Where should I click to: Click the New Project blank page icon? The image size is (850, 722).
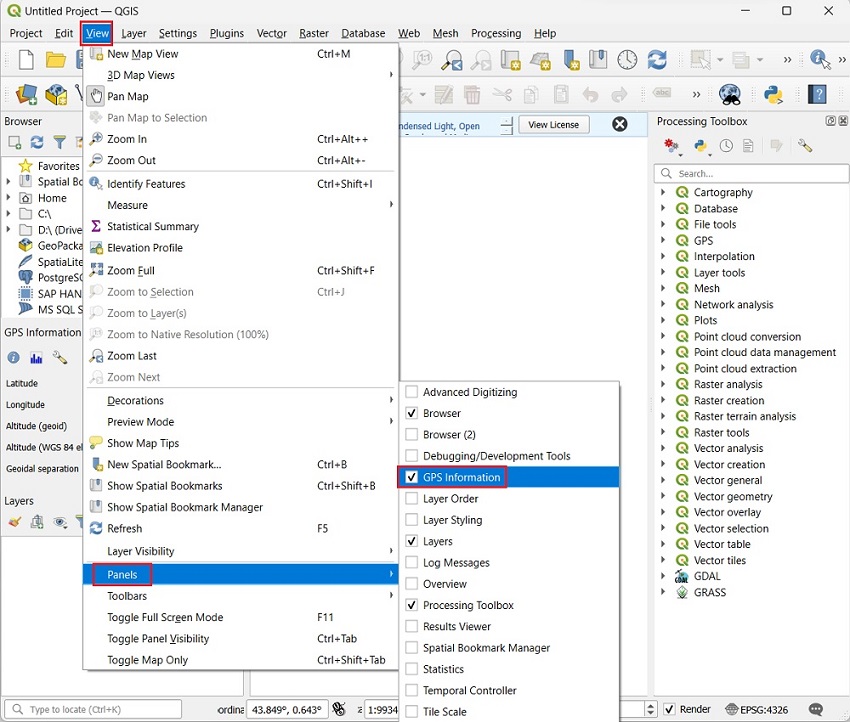pyautogui.click(x=26, y=60)
